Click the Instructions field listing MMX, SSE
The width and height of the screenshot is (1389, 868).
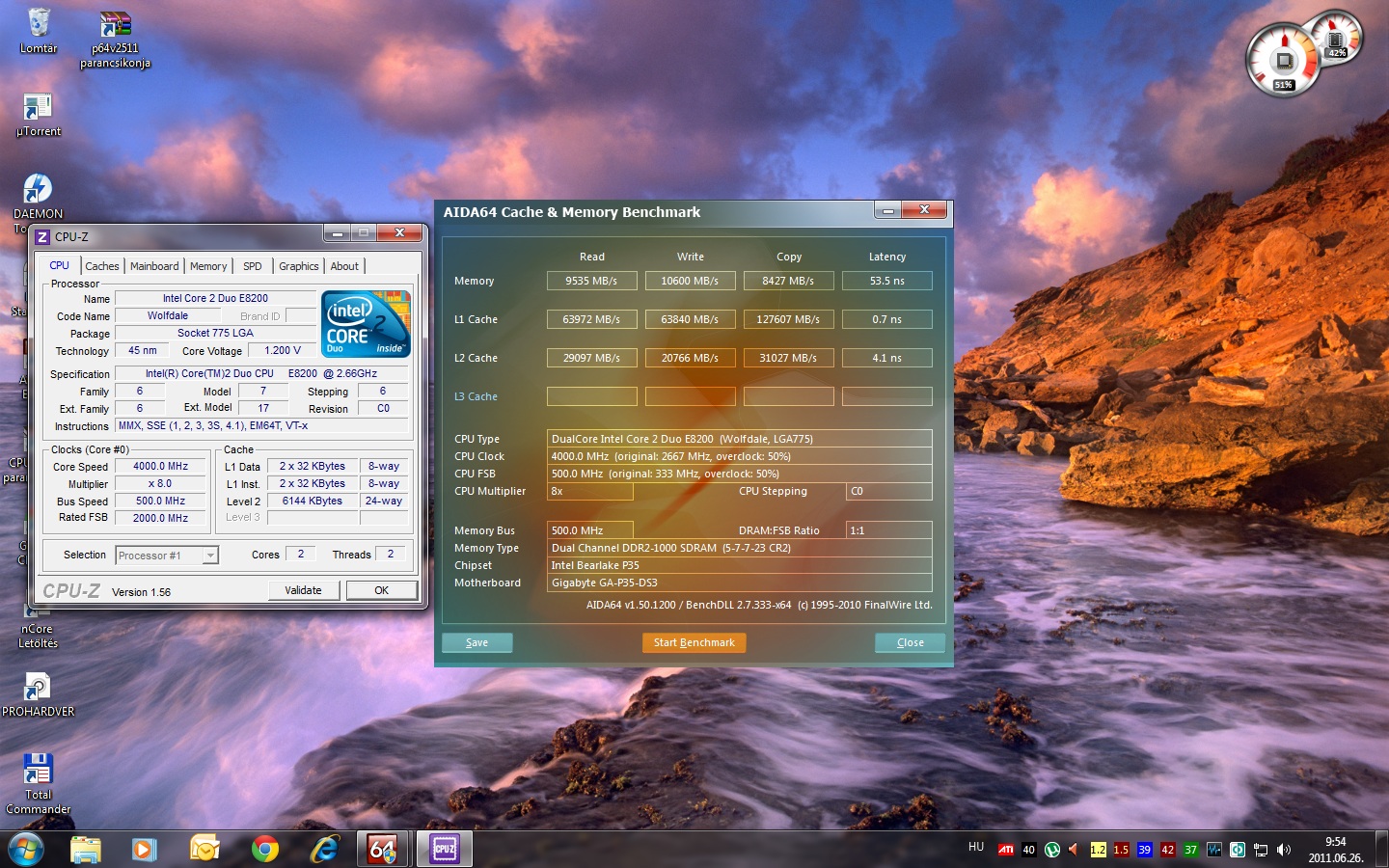(262, 425)
